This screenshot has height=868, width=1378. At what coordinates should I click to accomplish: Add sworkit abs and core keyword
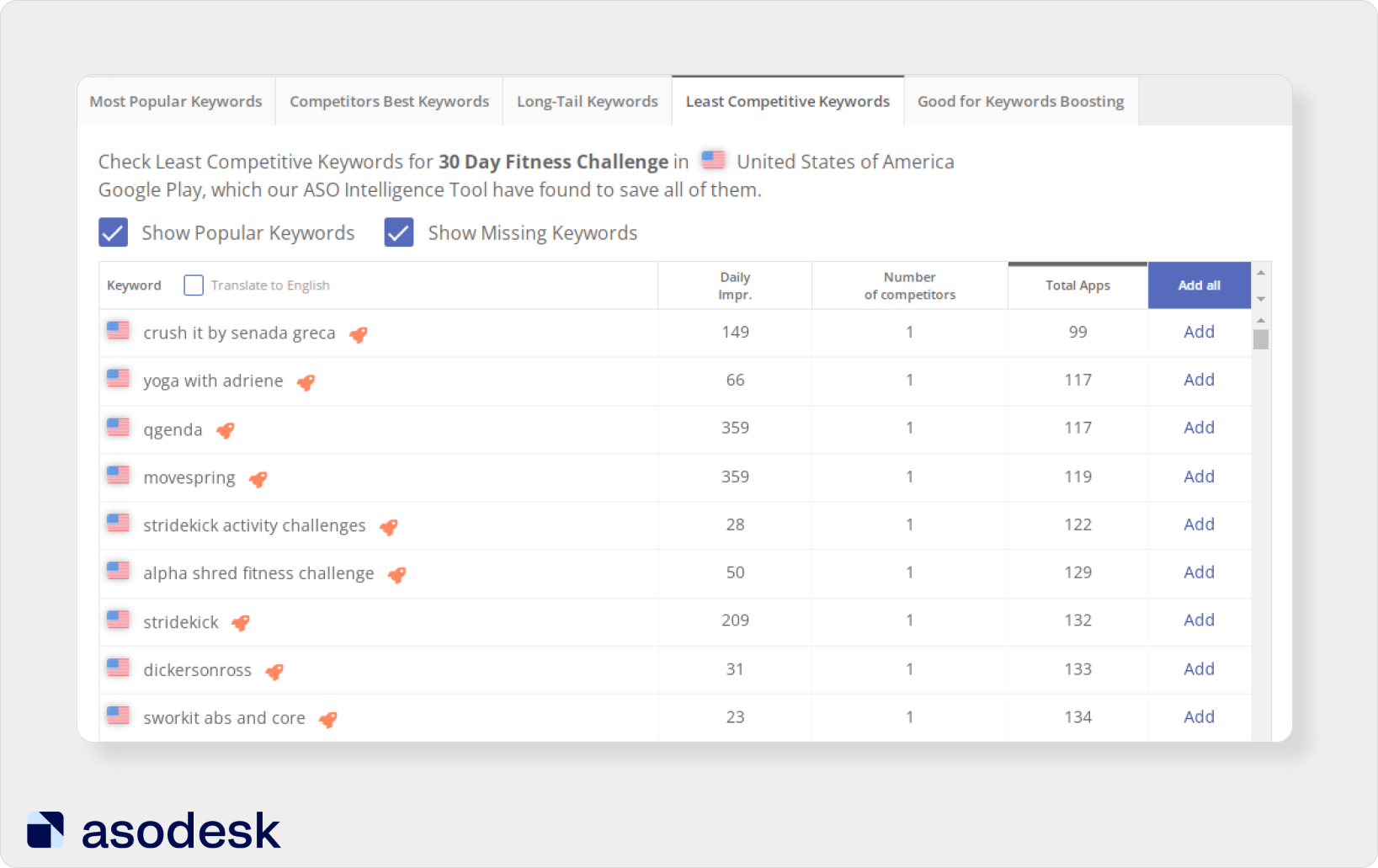tap(1199, 717)
